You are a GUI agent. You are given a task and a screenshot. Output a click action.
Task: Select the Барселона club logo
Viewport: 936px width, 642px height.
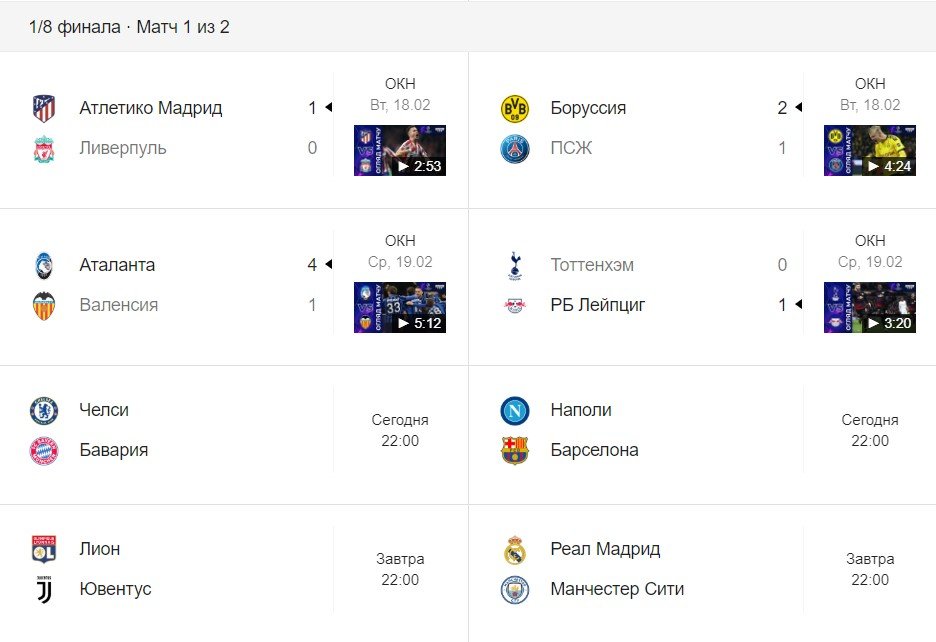[514, 450]
